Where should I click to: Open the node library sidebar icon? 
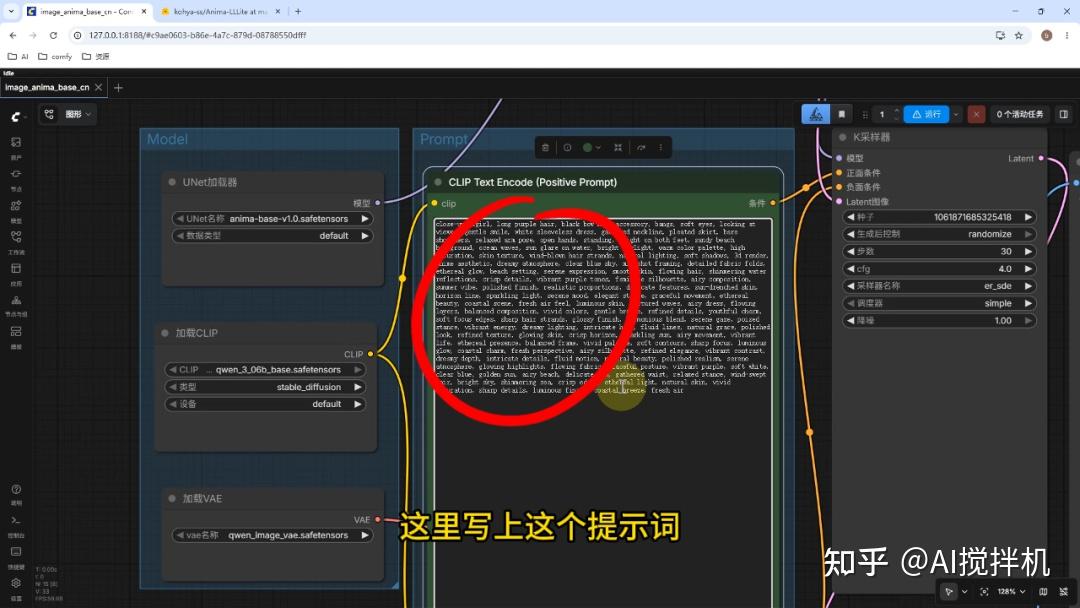pyautogui.click(x=16, y=174)
